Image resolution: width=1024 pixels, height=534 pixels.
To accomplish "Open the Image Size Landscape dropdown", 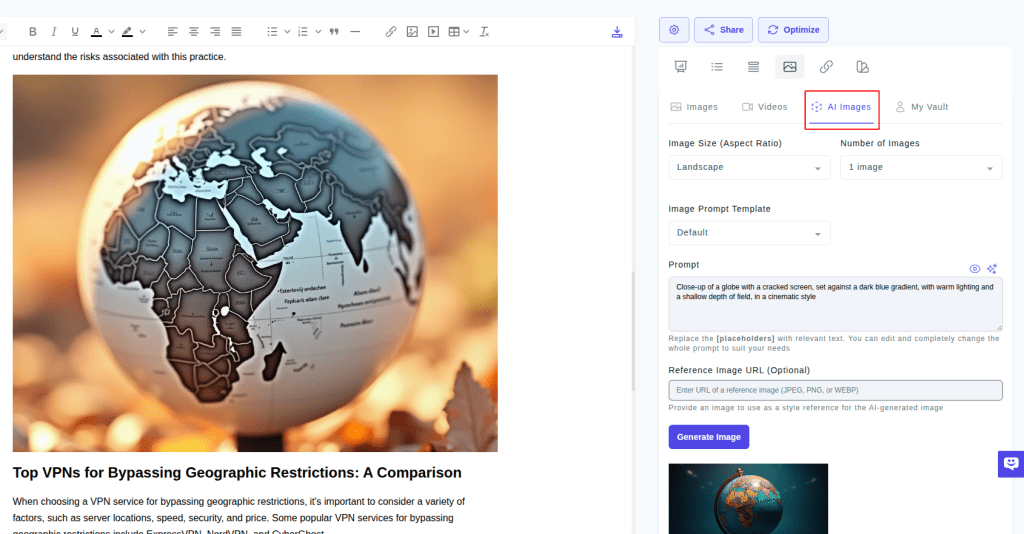I will [x=749, y=167].
